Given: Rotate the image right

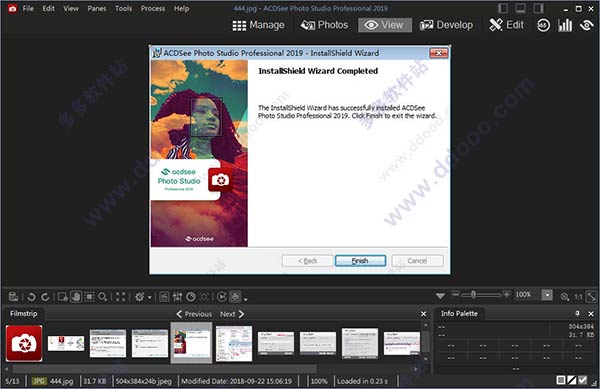Looking at the screenshot, I should (x=45, y=297).
